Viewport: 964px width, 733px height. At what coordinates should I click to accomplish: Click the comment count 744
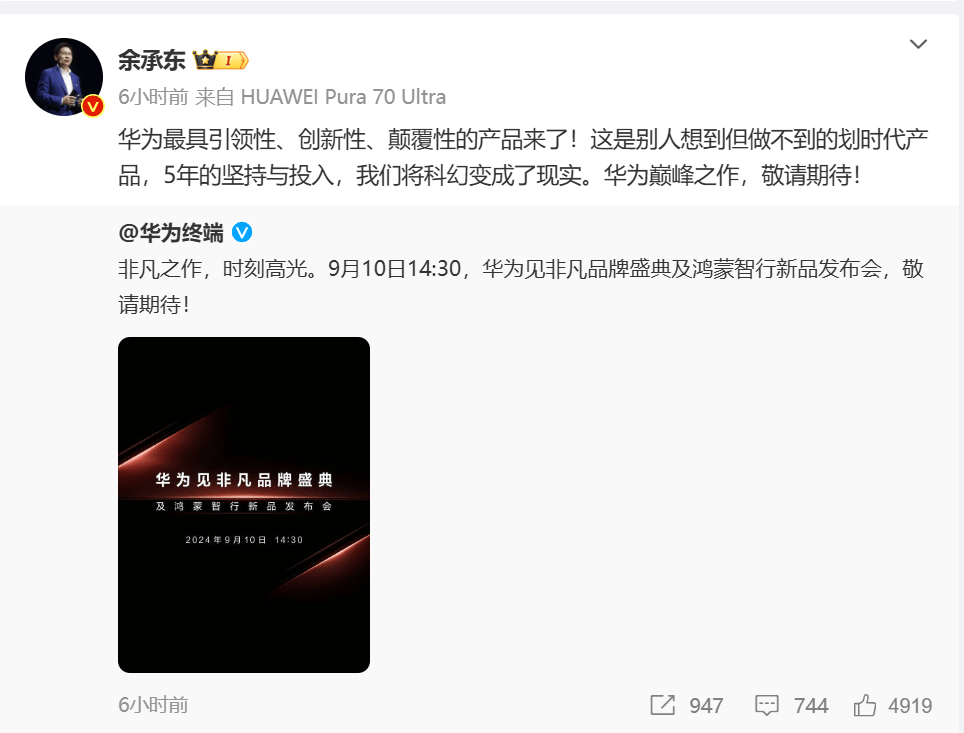[x=811, y=706]
